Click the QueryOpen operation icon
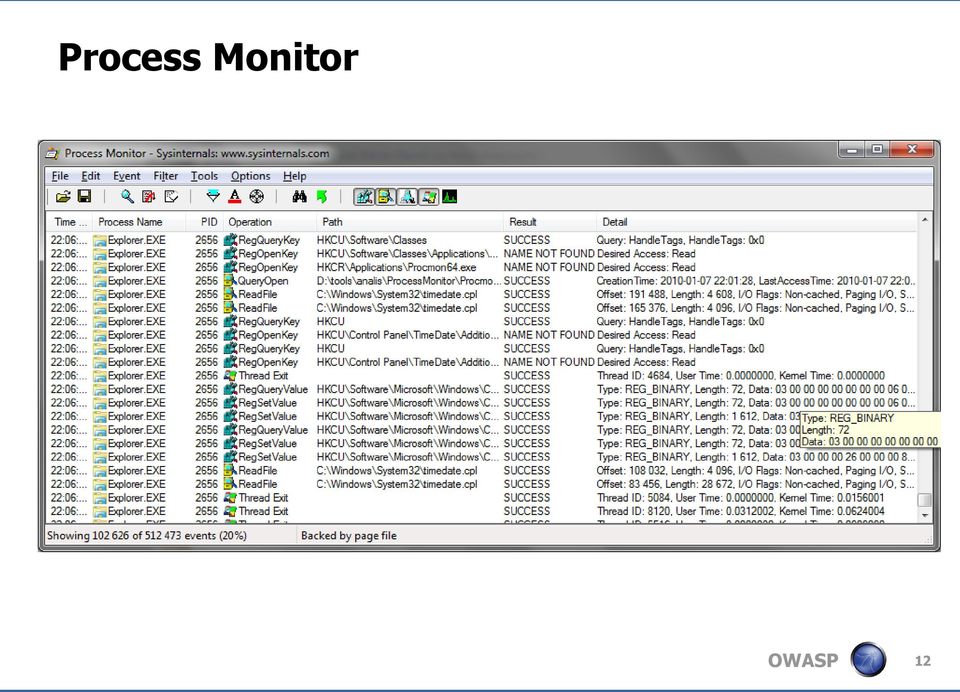This screenshot has height=692, width=960. [230, 280]
